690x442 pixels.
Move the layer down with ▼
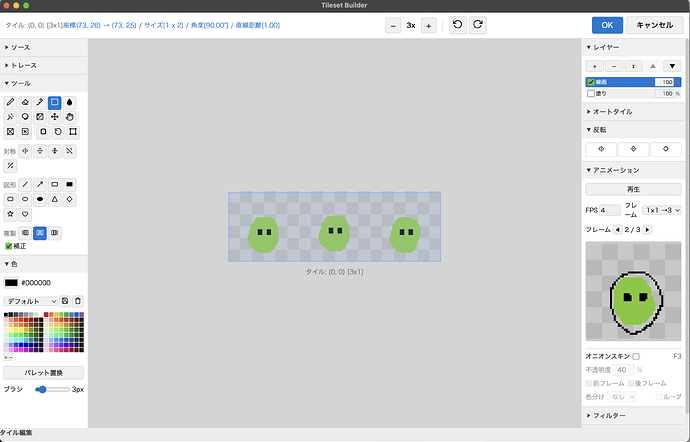tap(672, 66)
